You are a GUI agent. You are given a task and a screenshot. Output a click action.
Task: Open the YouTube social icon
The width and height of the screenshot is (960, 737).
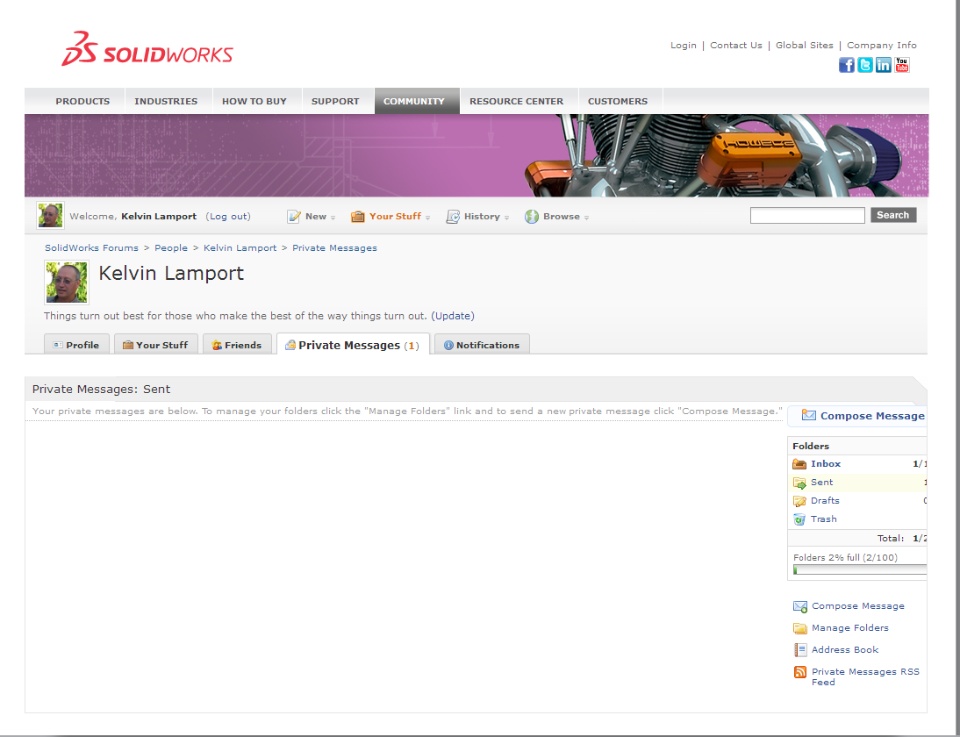pyautogui.click(x=901, y=65)
